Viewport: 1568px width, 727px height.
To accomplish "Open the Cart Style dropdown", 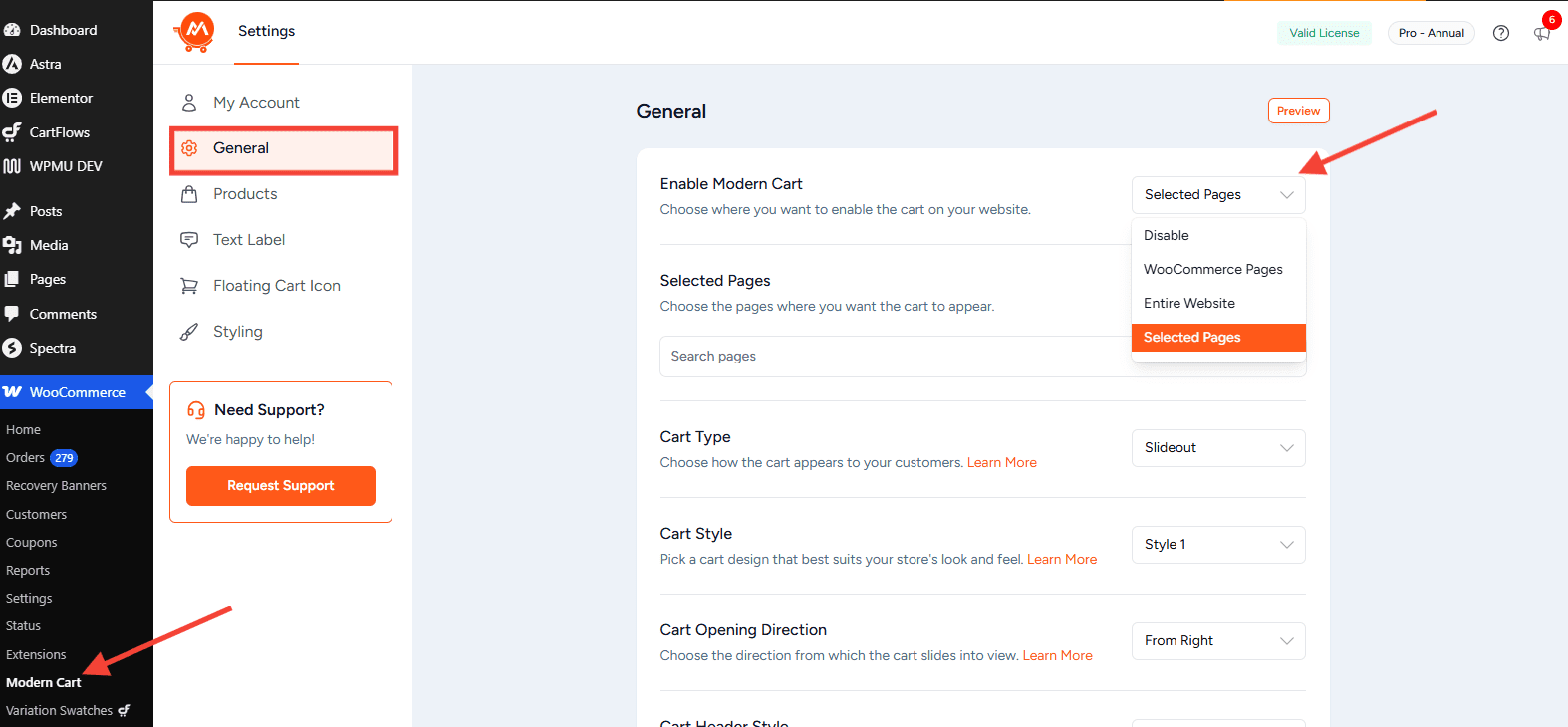I will tap(1218, 545).
